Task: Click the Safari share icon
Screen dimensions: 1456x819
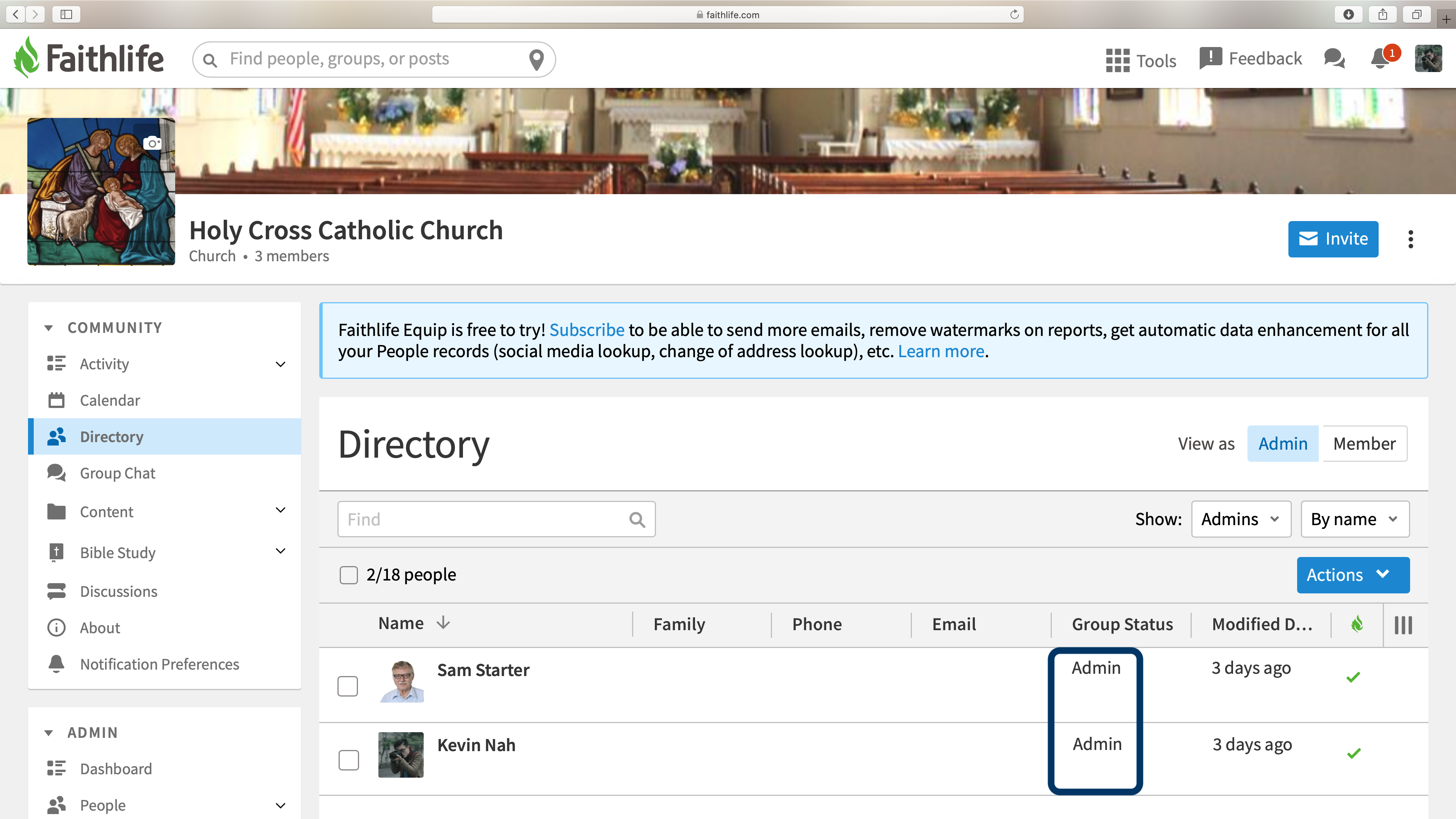Action: 1382,14
